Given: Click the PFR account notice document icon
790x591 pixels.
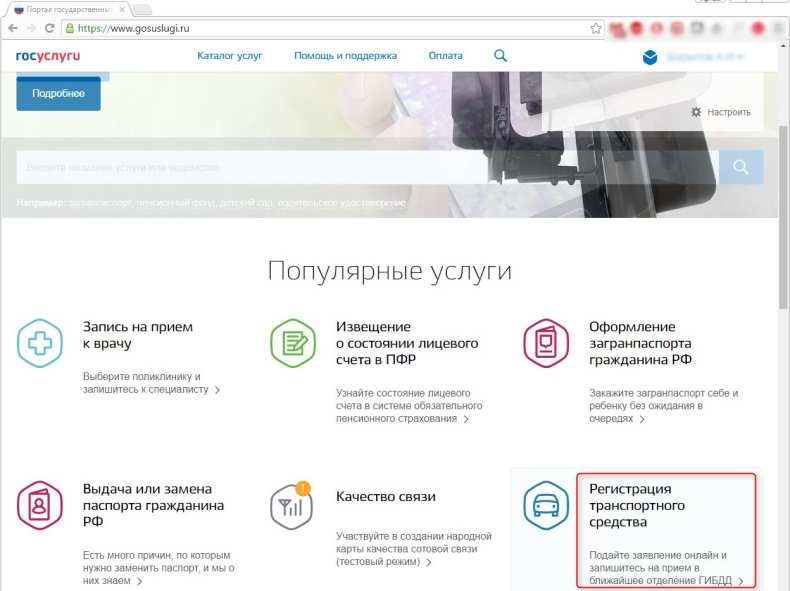Looking at the screenshot, I should coord(293,344).
